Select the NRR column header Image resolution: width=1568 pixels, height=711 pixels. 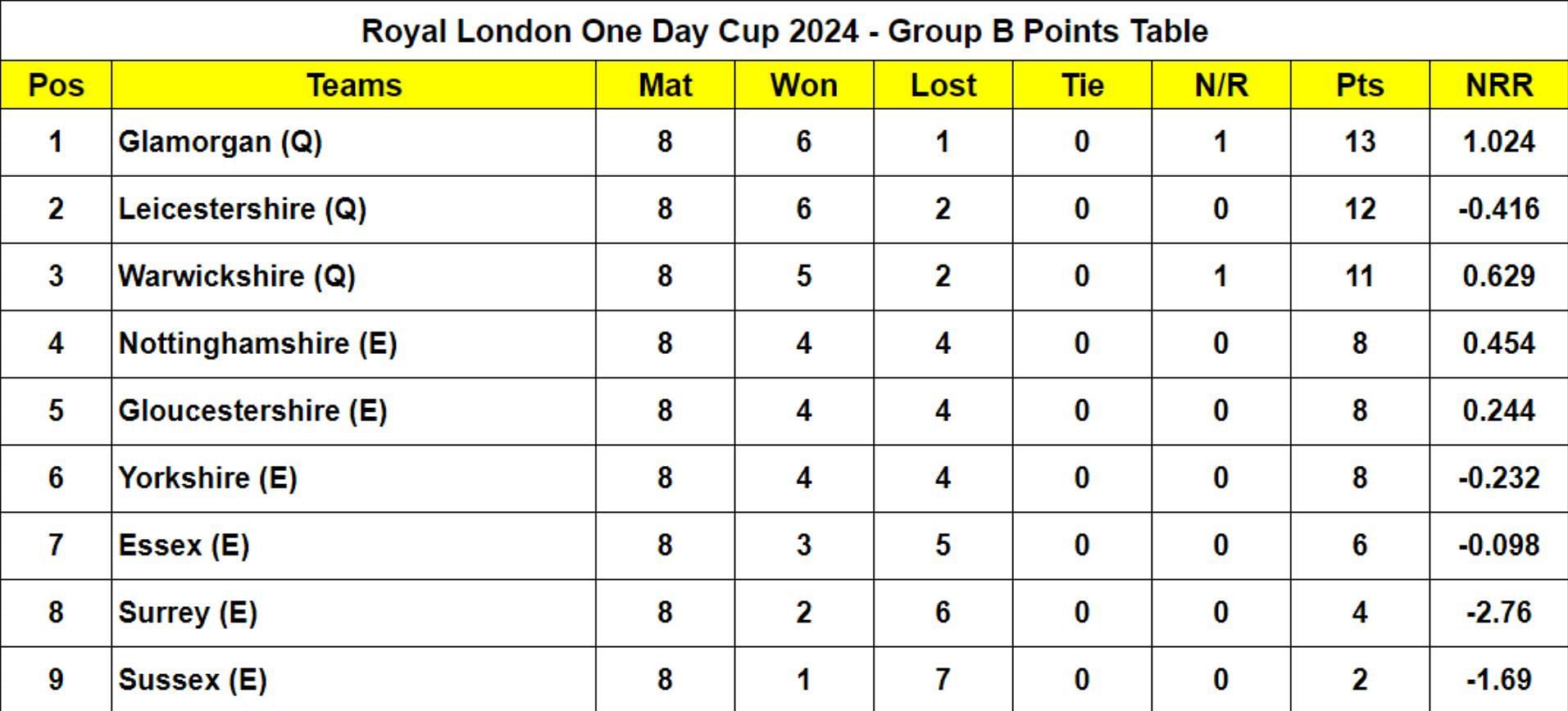[1499, 85]
